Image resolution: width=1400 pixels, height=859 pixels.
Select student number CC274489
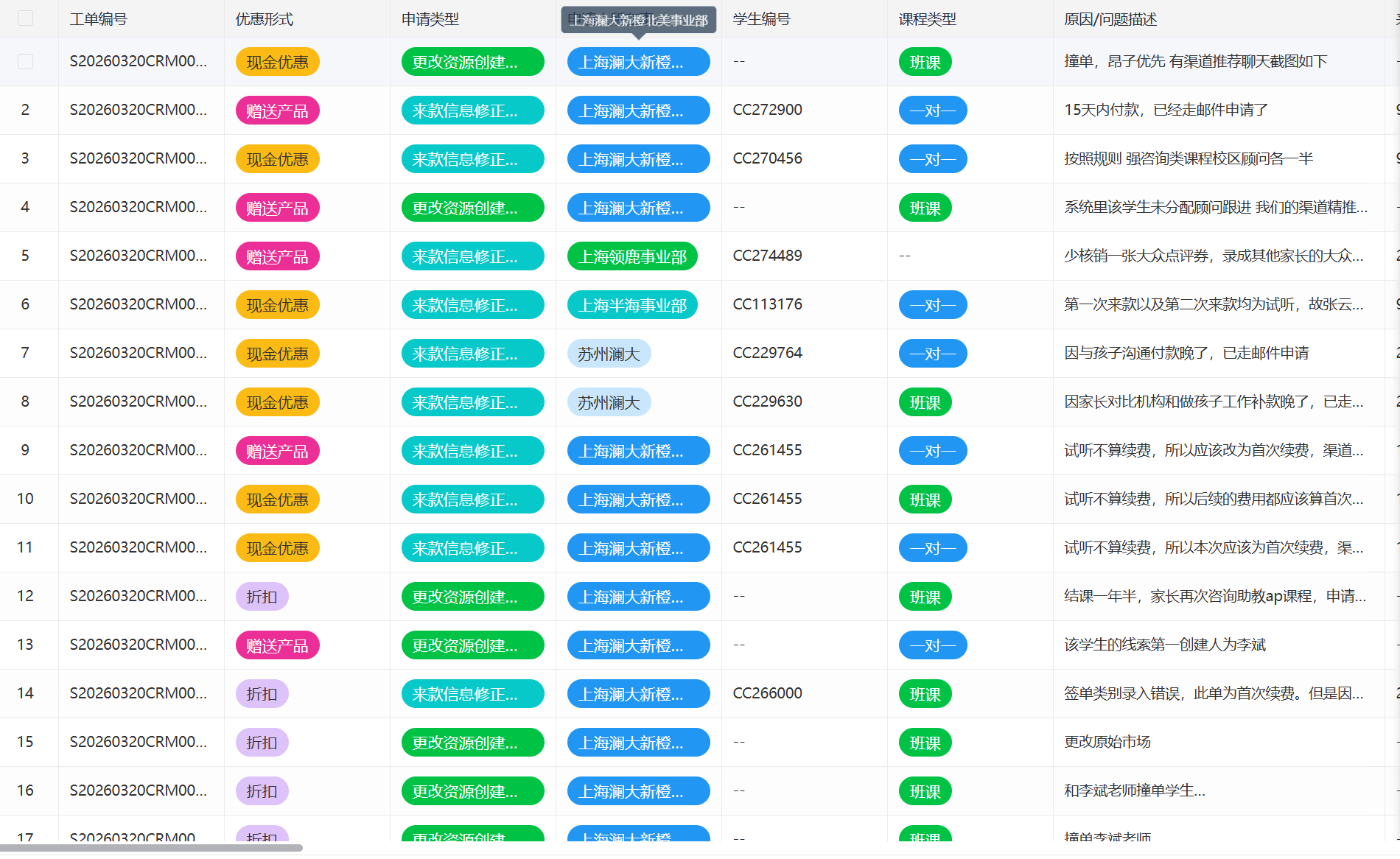tap(767, 256)
